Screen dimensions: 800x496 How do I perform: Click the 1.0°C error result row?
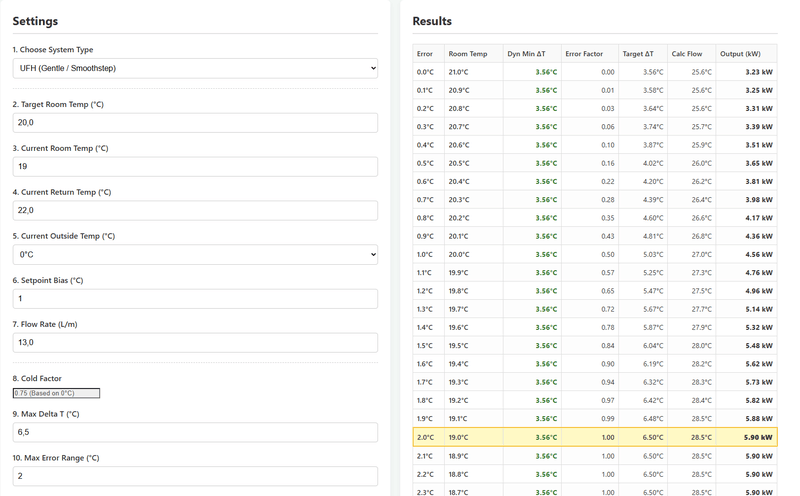pos(595,254)
